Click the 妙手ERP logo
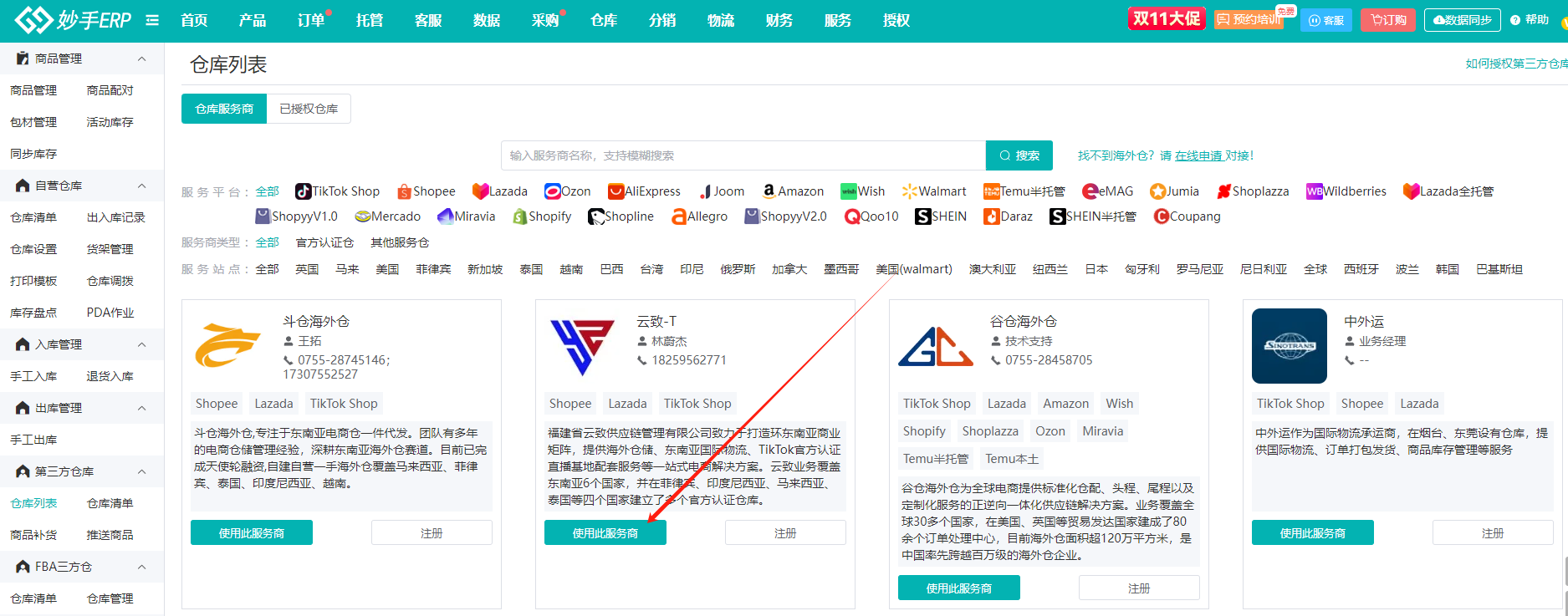 point(73,20)
